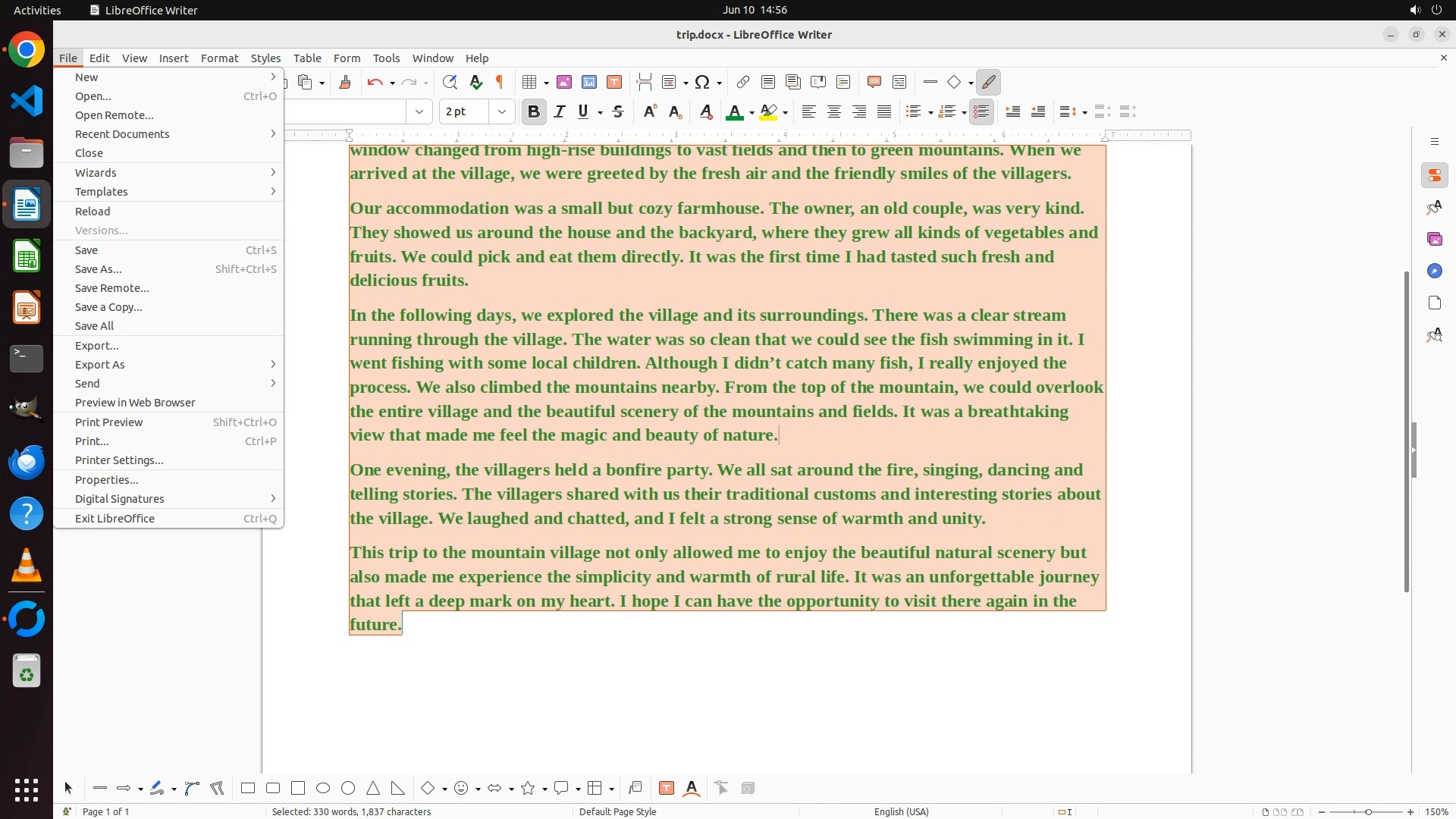The height and width of the screenshot is (819, 1456).
Task: Click Export... in the File menu
Action: click(x=97, y=346)
